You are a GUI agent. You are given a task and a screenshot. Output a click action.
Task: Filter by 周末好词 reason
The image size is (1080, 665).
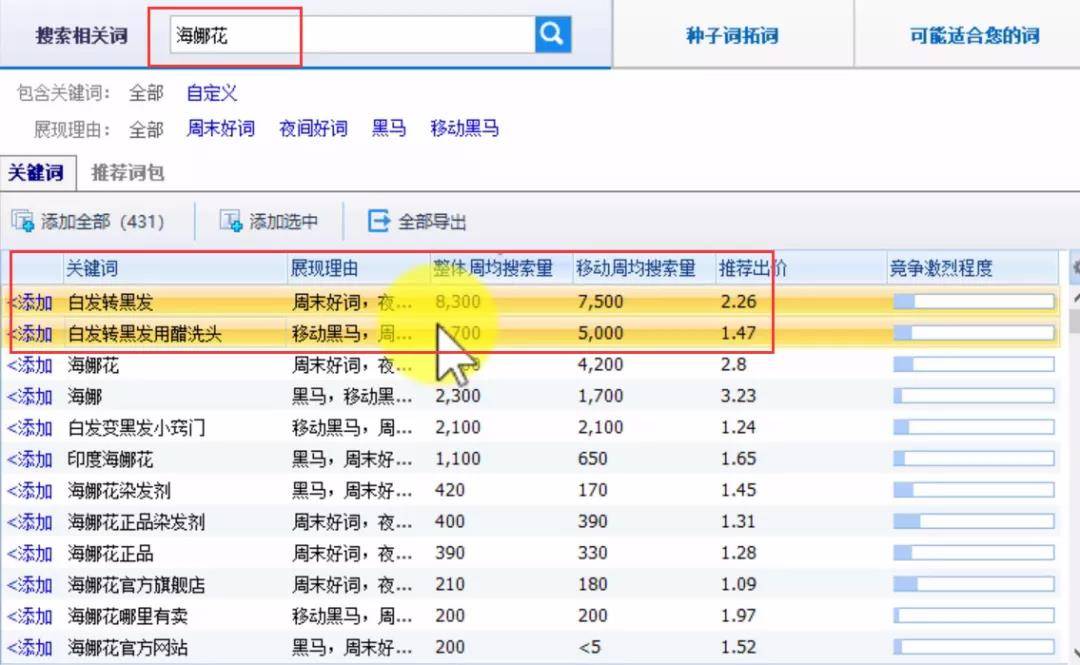(x=220, y=128)
